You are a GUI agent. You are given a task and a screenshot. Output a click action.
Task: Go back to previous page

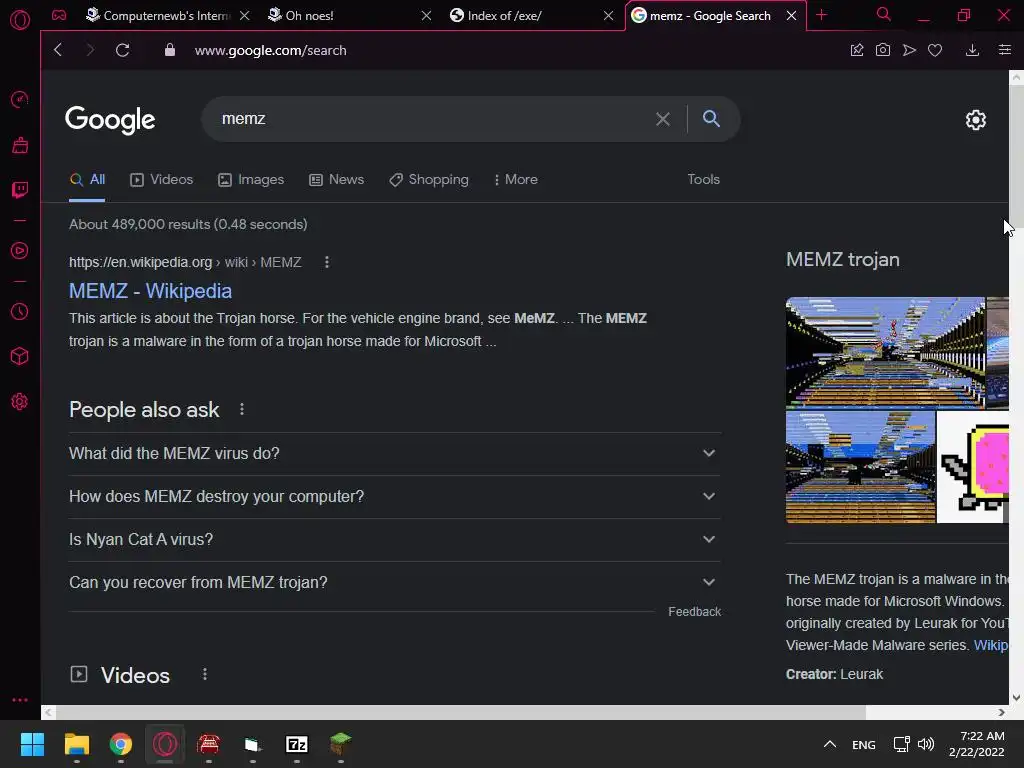point(58,50)
